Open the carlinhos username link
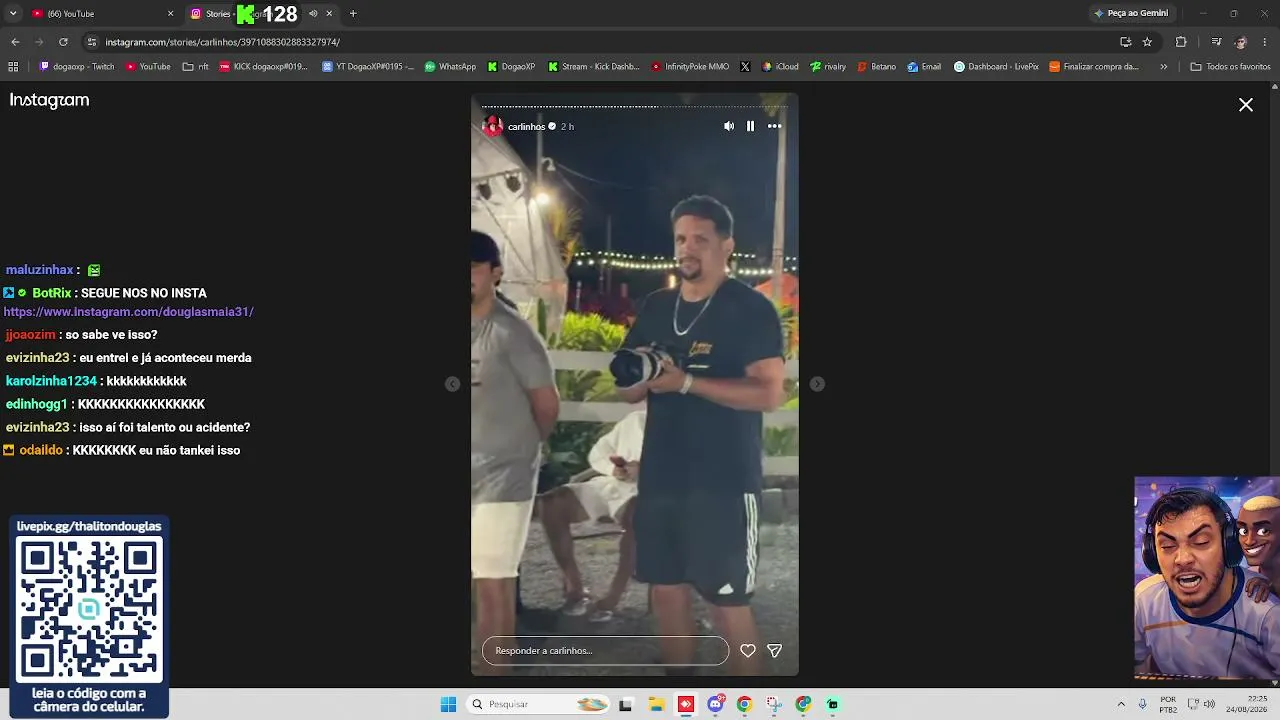The height and width of the screenshot is (720, 1280). [x=526, y=127]
